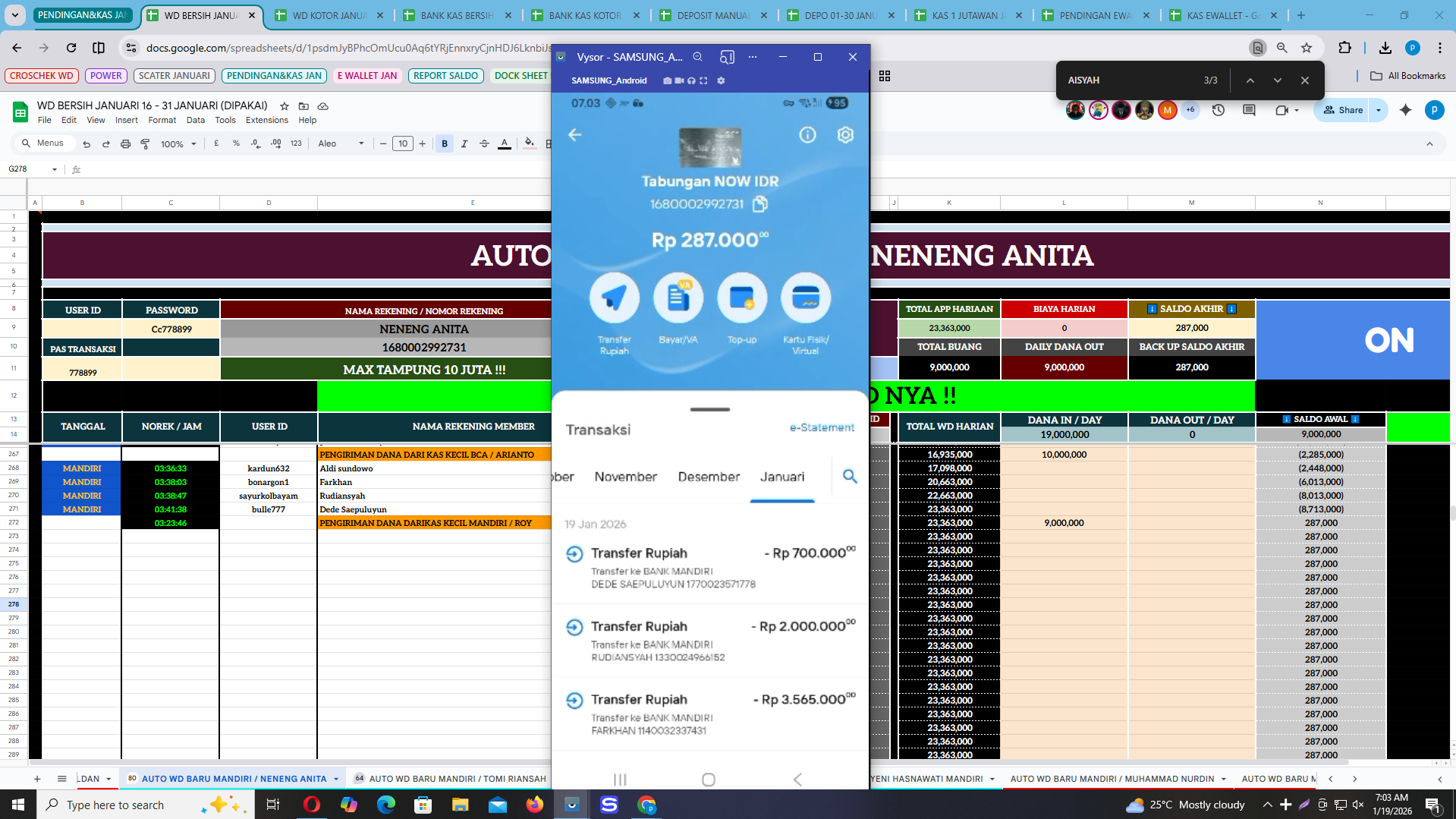This screenshot has height=819, width=1456.
Task: Open File Explorer from the taskbar
Action: (x=460, y=805)
